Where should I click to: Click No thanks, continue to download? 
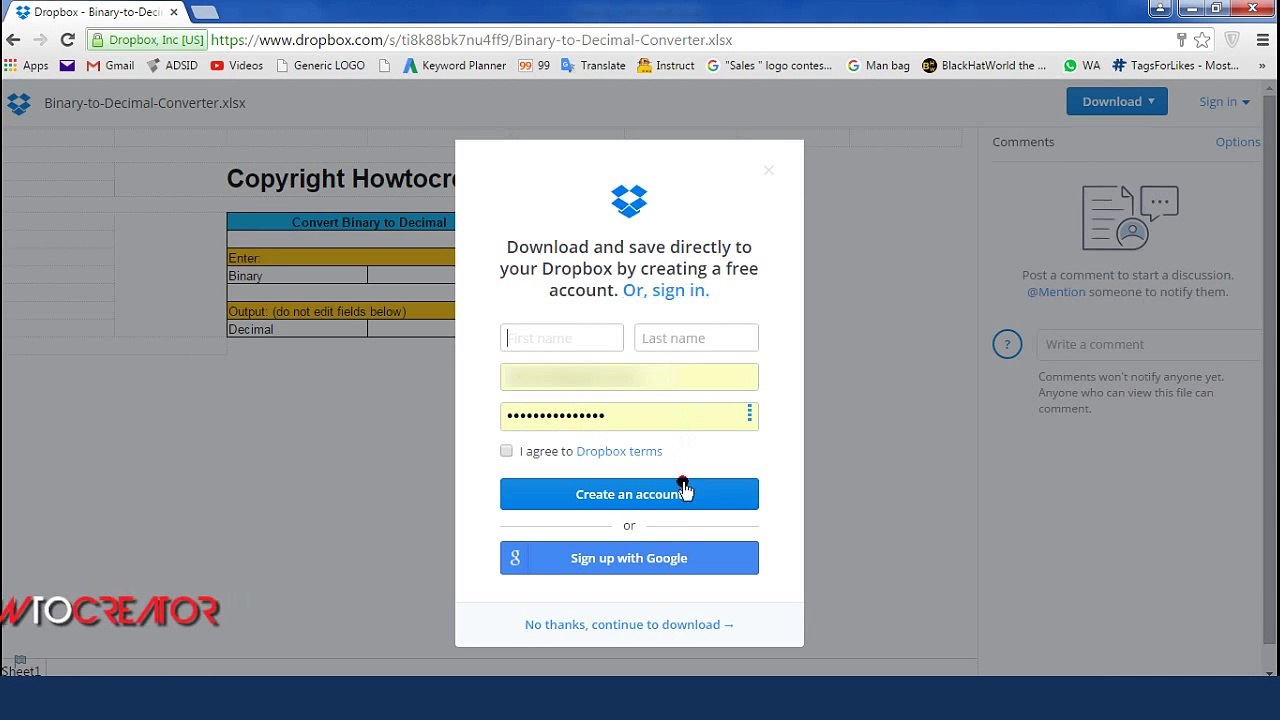click(x=629, y=624)
